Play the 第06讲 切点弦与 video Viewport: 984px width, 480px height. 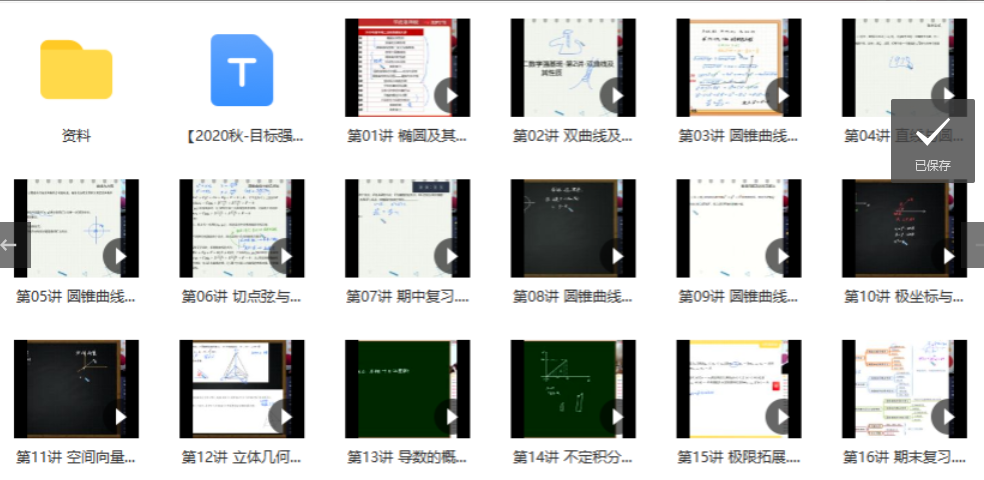(x=286, y=256)
